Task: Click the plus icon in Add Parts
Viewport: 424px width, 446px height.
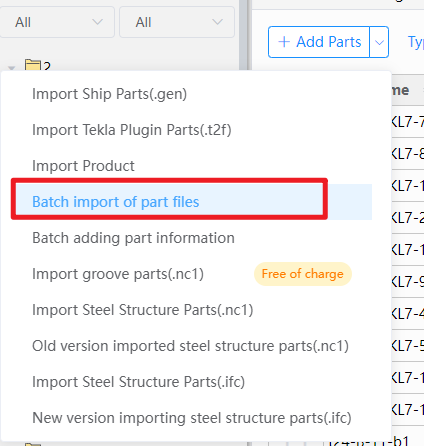Action: click(284, 42)
